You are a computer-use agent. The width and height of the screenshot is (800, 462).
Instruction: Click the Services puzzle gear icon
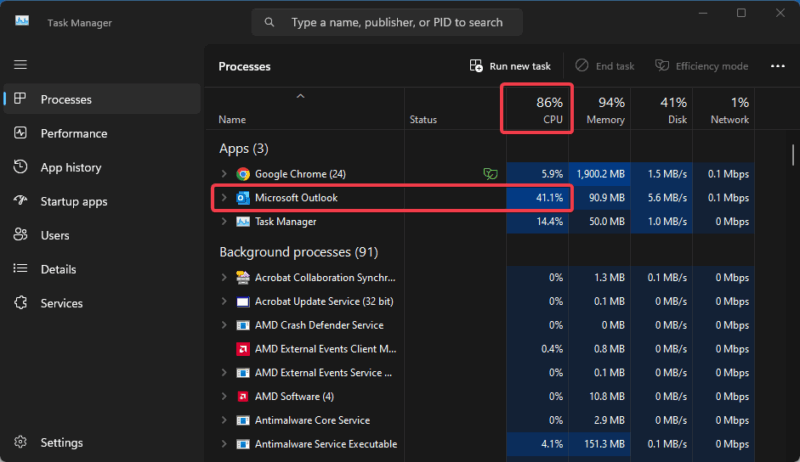[x=20, y=302]
